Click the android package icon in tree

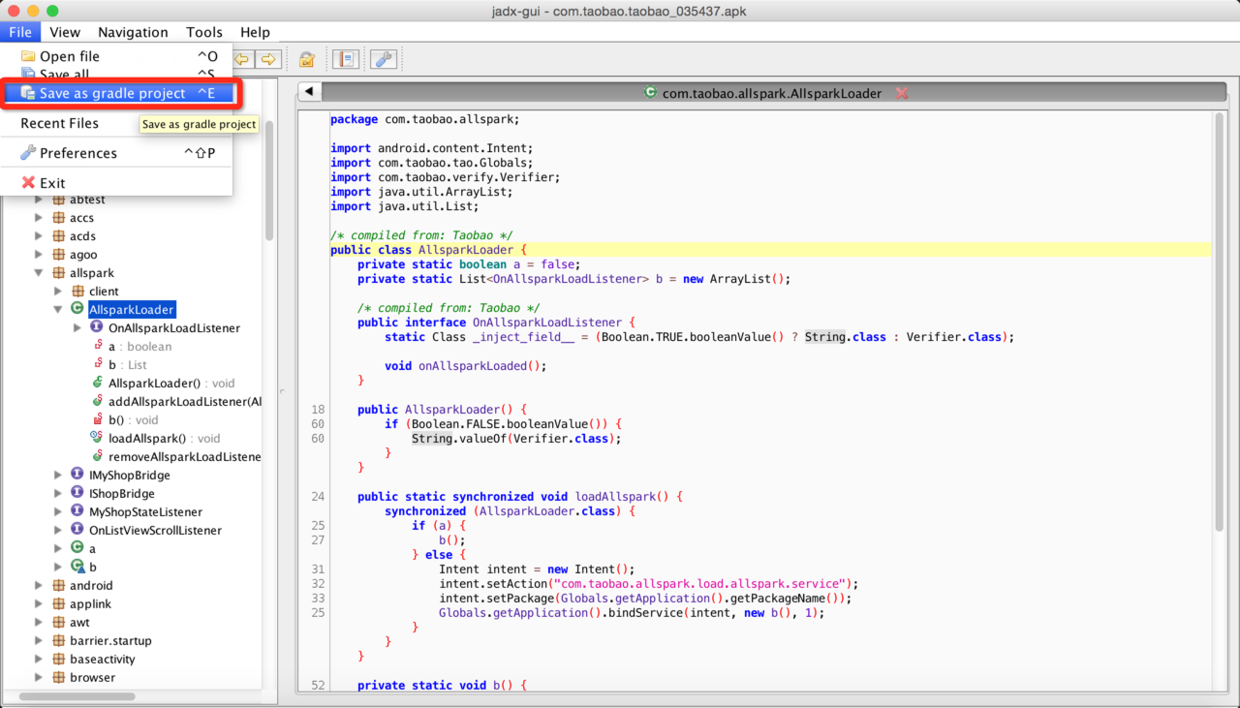(x=59, y=586)
